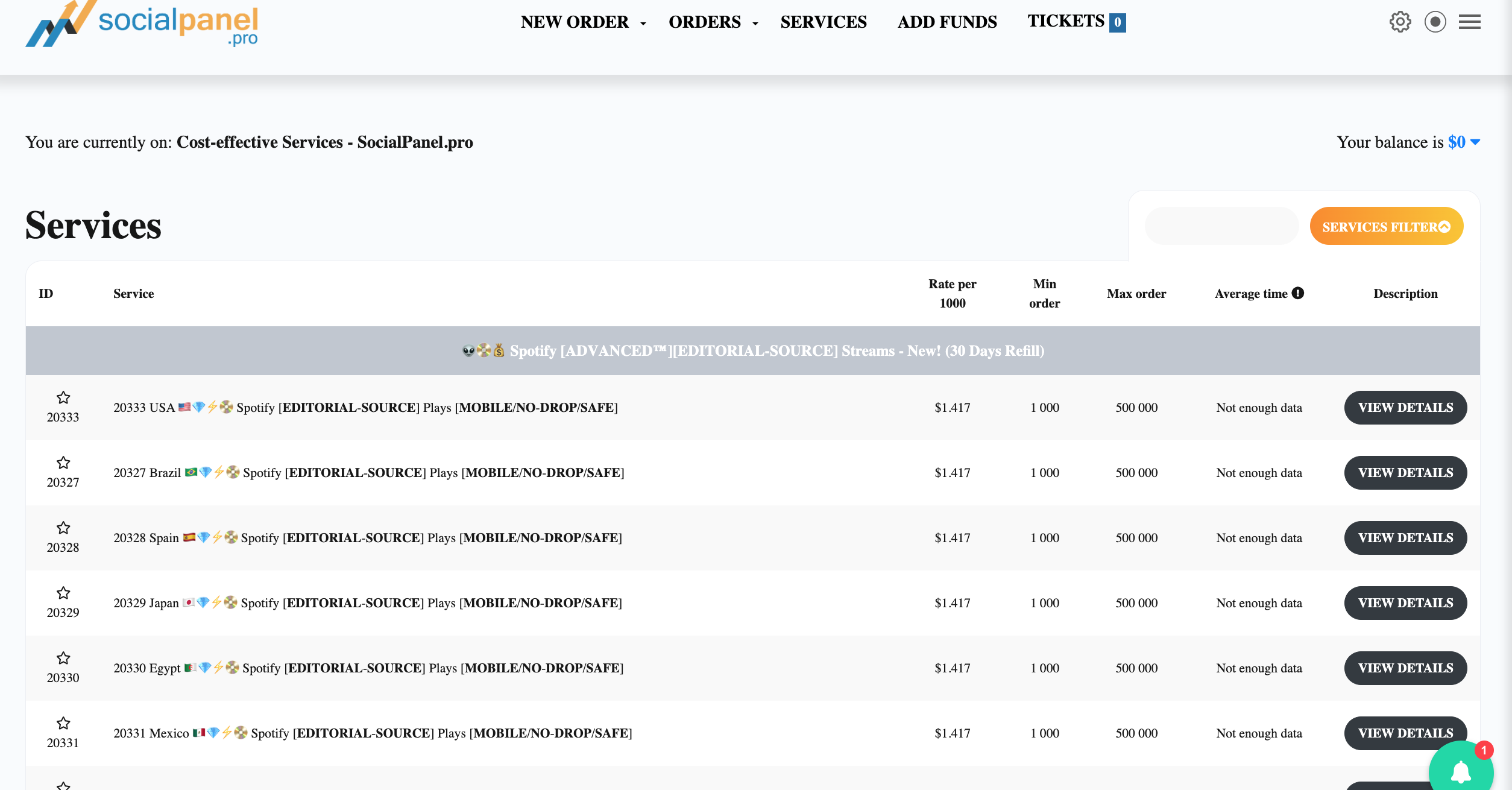Click the Average time info icon

tap(1298, 293)
